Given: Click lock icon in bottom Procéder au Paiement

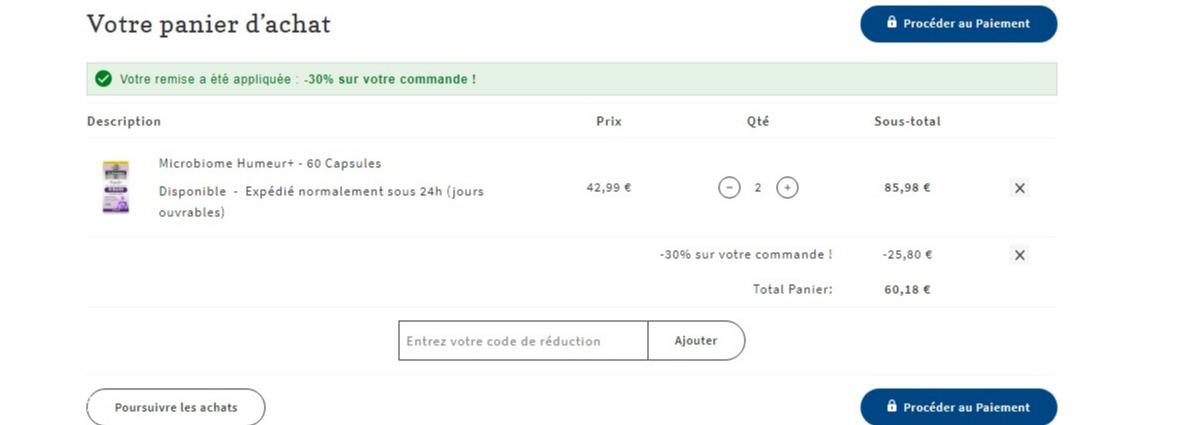Looking at the screenshot, I should (892, 407).
